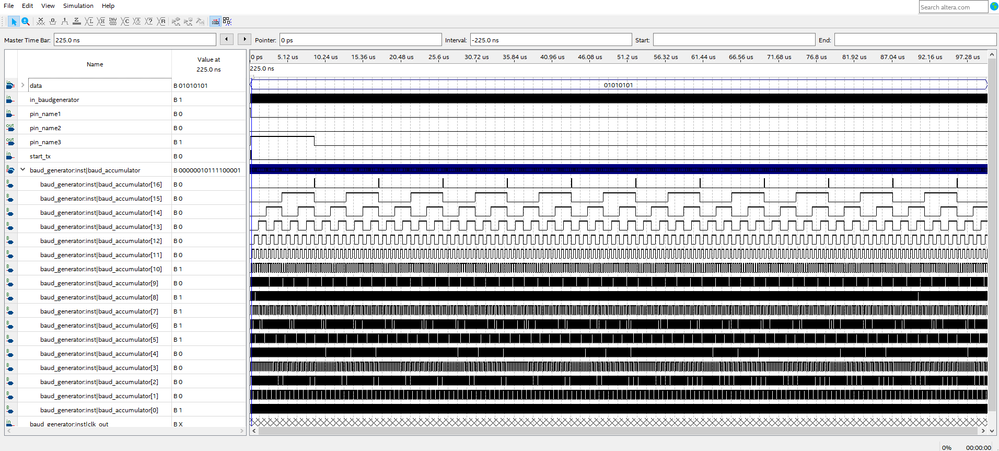This screenshot has height=451, width=999.
Task: Select the baud_generator clk_out signal
Action: point(69,424)
